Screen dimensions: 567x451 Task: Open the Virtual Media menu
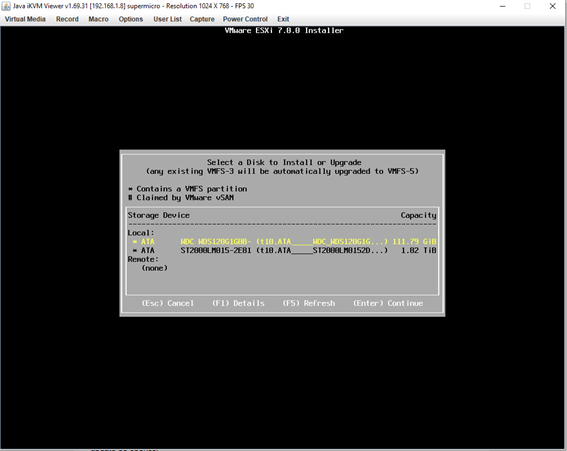click(x=25, y=19)
